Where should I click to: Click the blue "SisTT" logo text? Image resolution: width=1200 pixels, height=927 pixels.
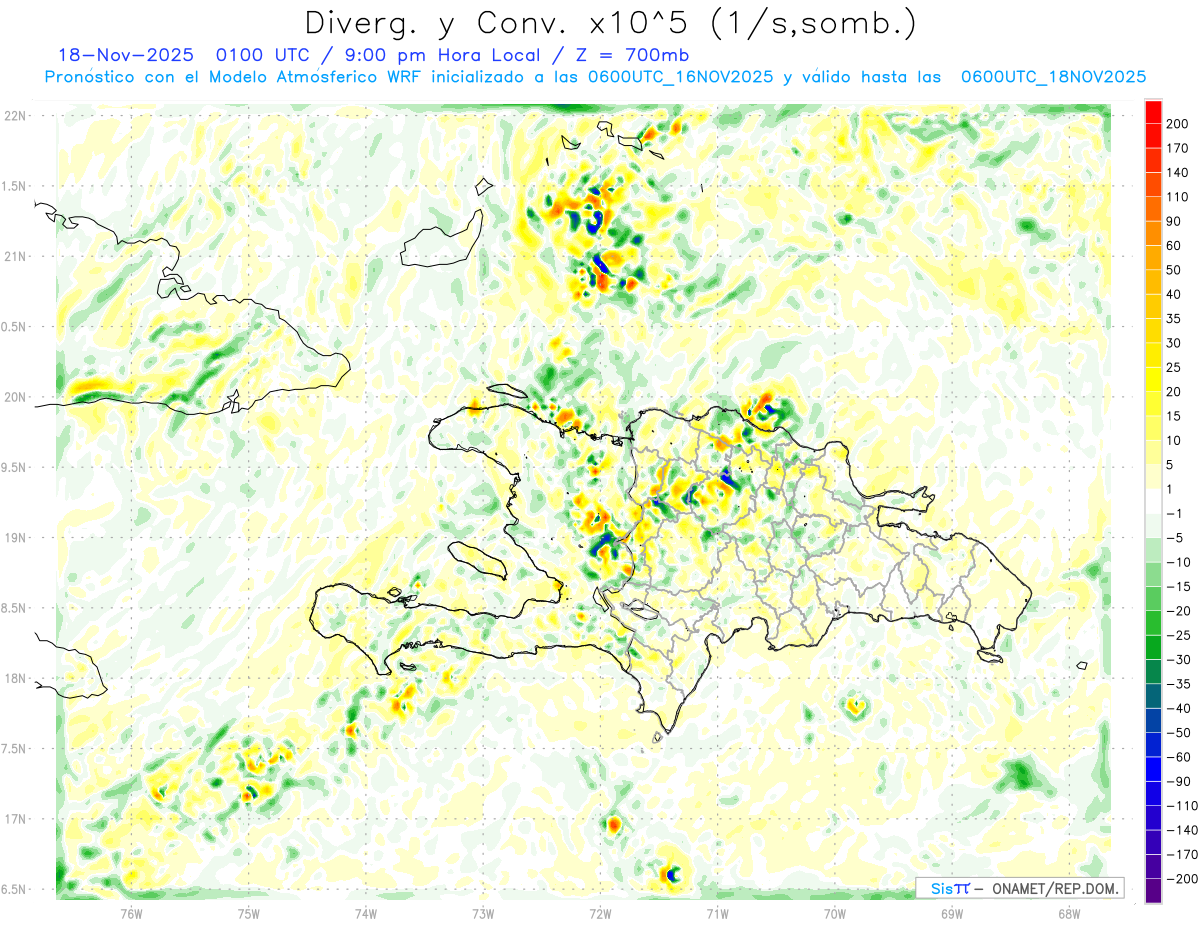pyautogui.click(x=950, y=888)
